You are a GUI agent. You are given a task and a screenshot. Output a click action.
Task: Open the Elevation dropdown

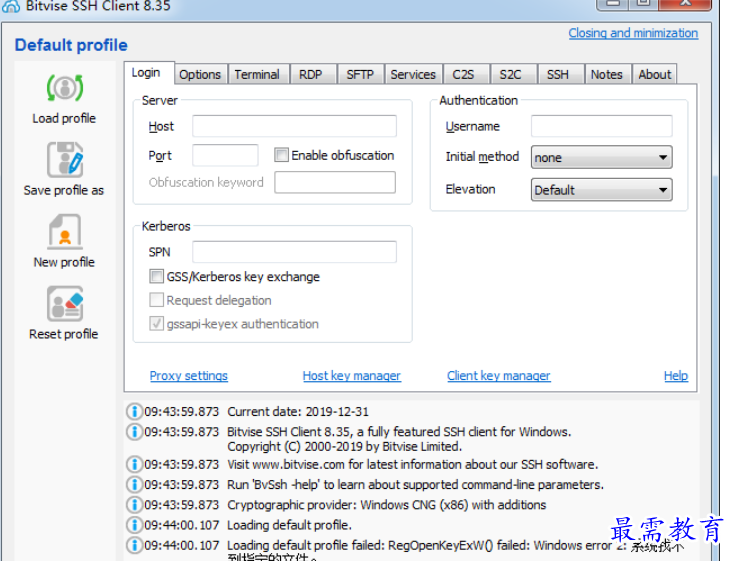click(x=601, y=189)
